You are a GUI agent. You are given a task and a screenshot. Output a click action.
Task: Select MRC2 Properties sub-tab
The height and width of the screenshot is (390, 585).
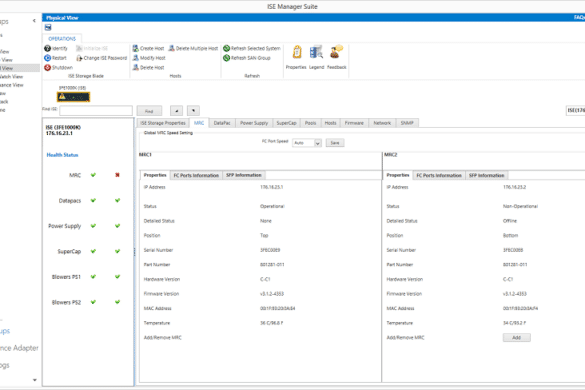tap(398, 175)
